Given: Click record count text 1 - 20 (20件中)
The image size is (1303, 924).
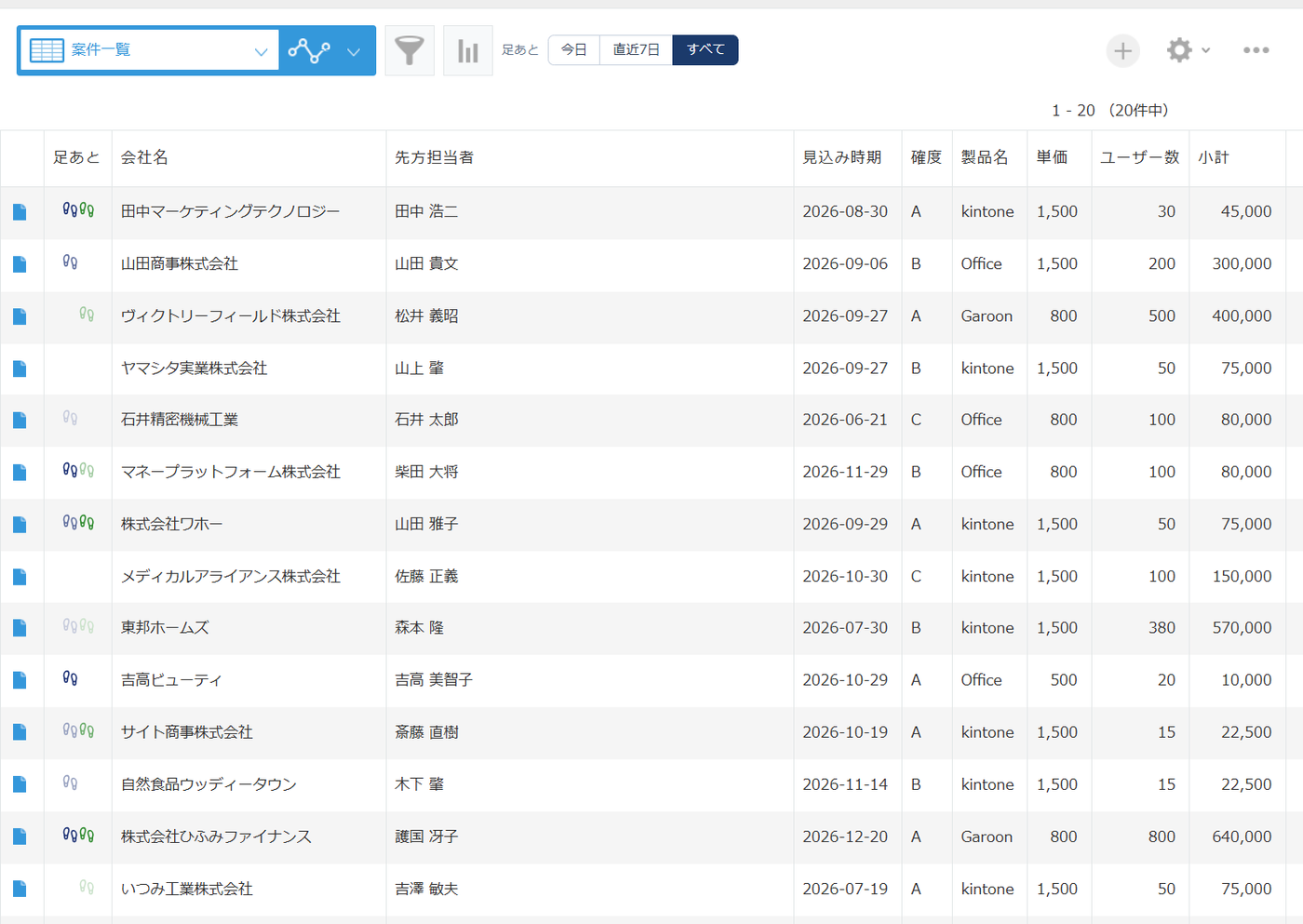Looking at the screenshot, I should 1109,111.
